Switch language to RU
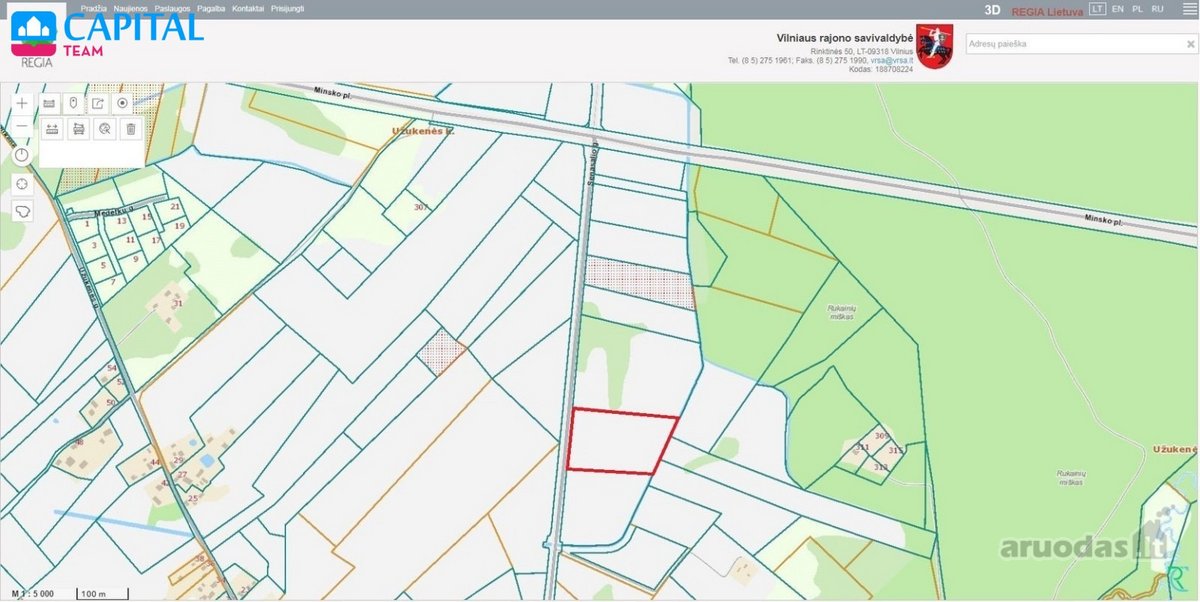This screenshot has width=1200, height=602. [1157, 9]
